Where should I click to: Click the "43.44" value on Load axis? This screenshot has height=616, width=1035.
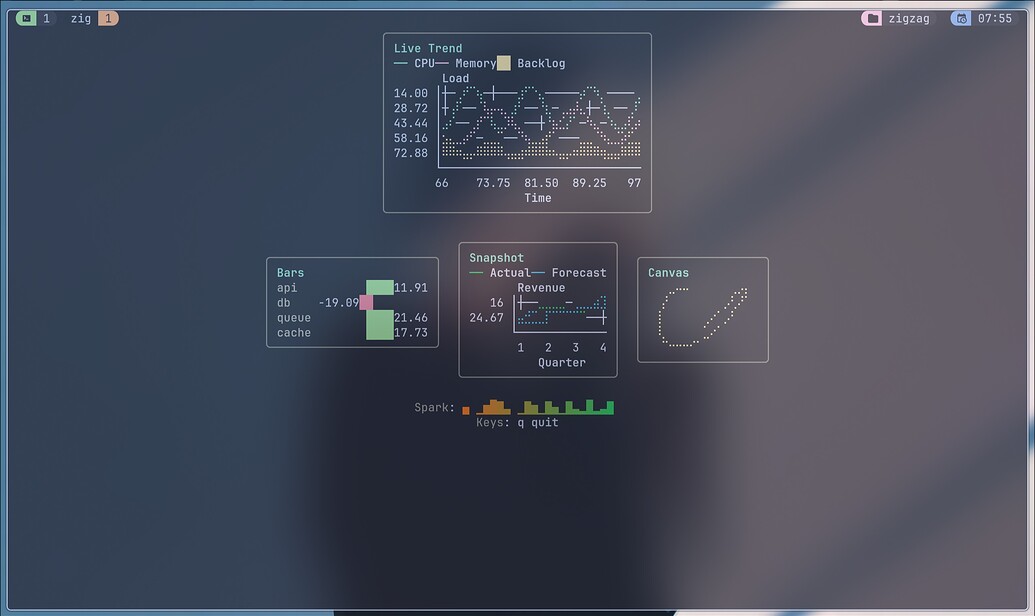[411, 123]
